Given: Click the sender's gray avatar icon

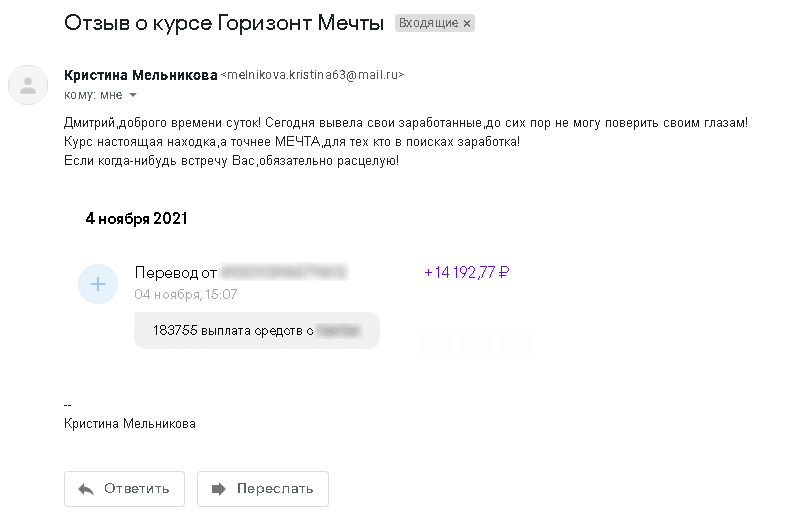Looking at the screenshot, I should tap(28, 85).
